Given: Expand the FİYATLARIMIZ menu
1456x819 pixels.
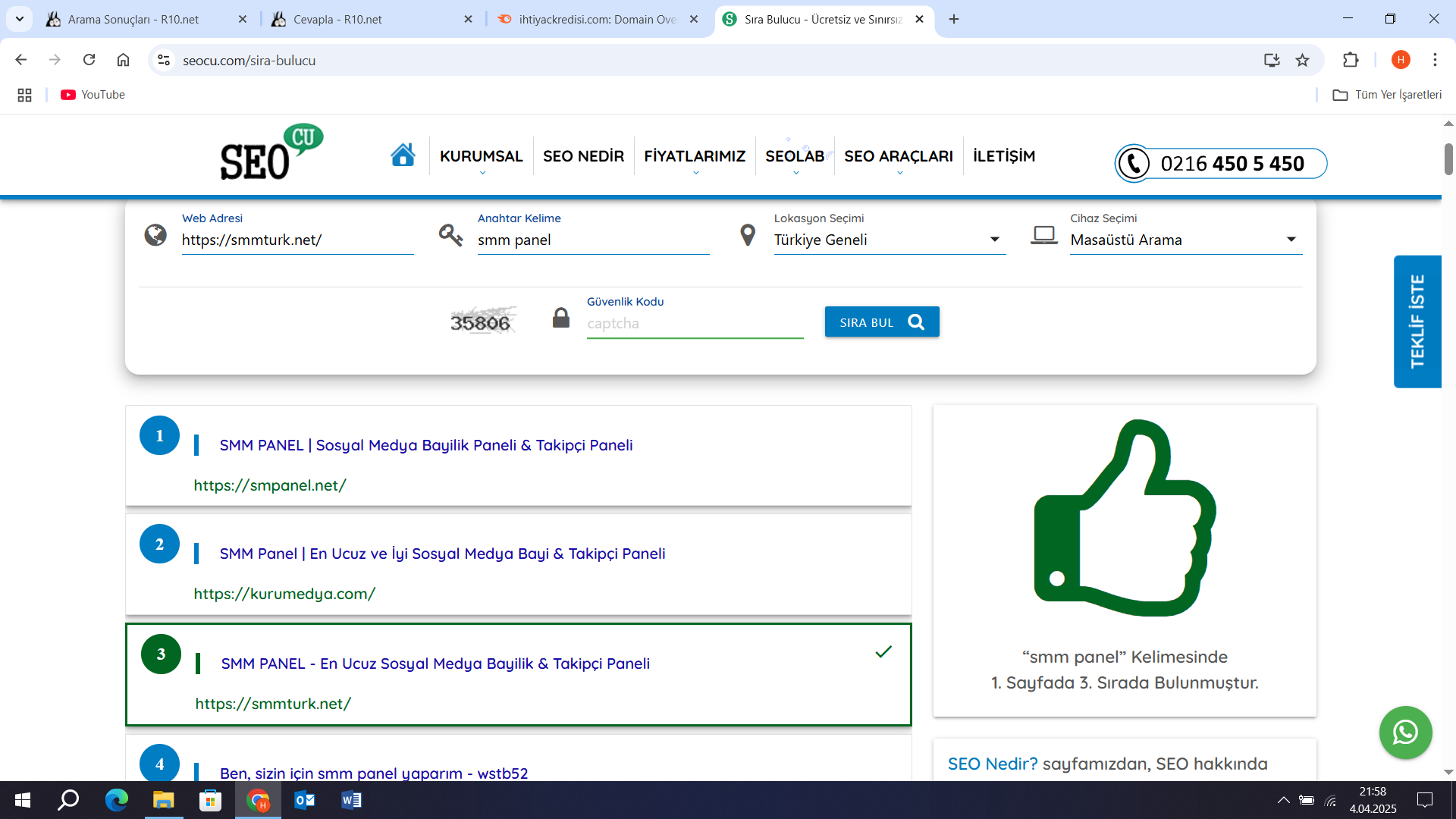Looking at the screenshot, I should tap(695, 157).
